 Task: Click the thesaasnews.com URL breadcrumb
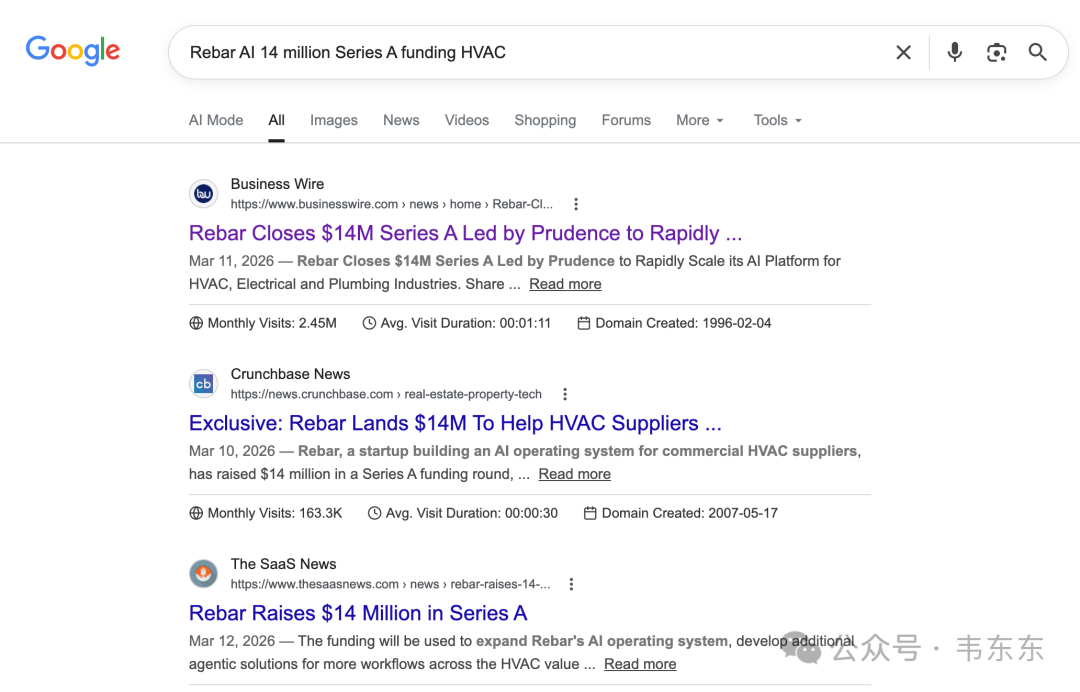pyautogui.click(x=390, y=584)
